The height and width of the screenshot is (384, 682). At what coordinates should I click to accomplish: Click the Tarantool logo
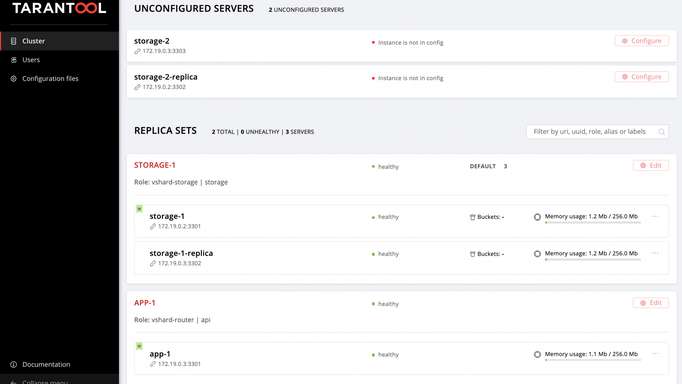coord(59,8)
